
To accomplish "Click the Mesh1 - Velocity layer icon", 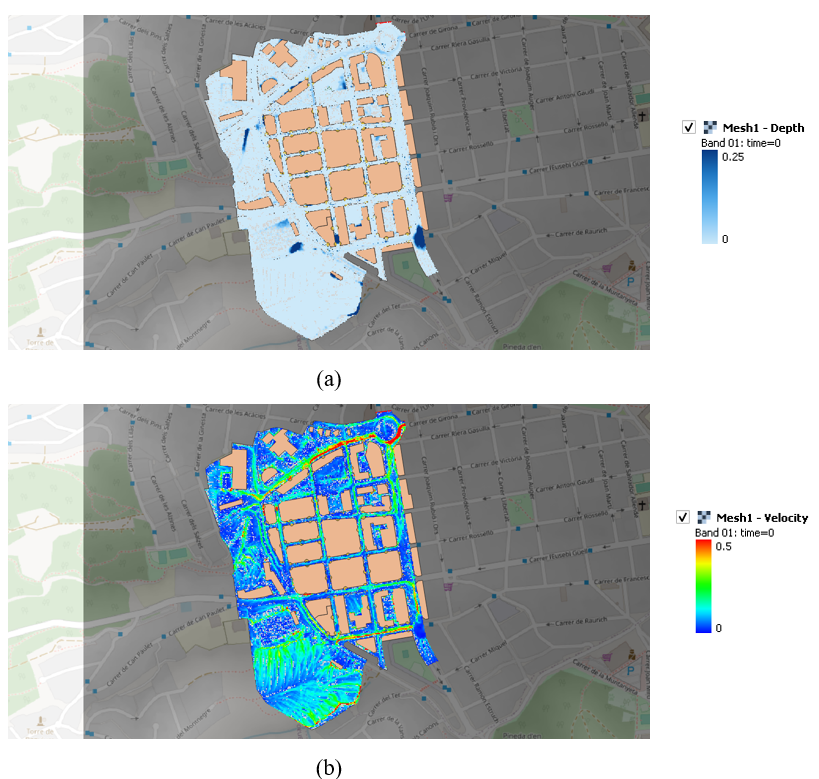I will (x=703, y=517).
